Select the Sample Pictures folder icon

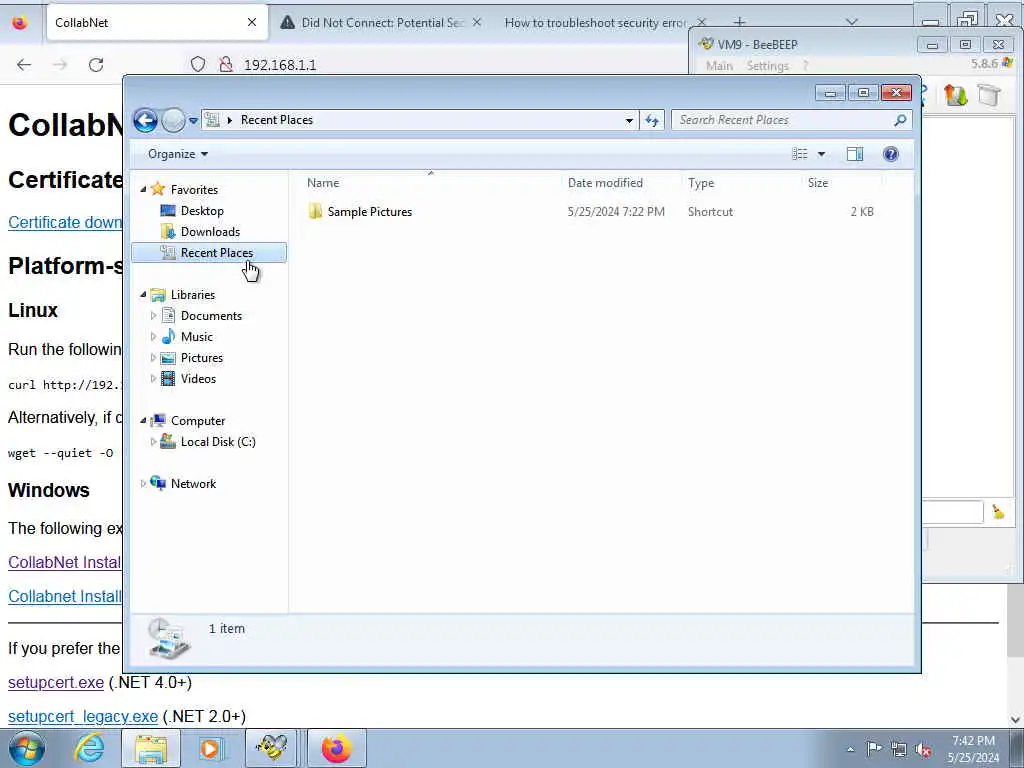tap(315, 212)
